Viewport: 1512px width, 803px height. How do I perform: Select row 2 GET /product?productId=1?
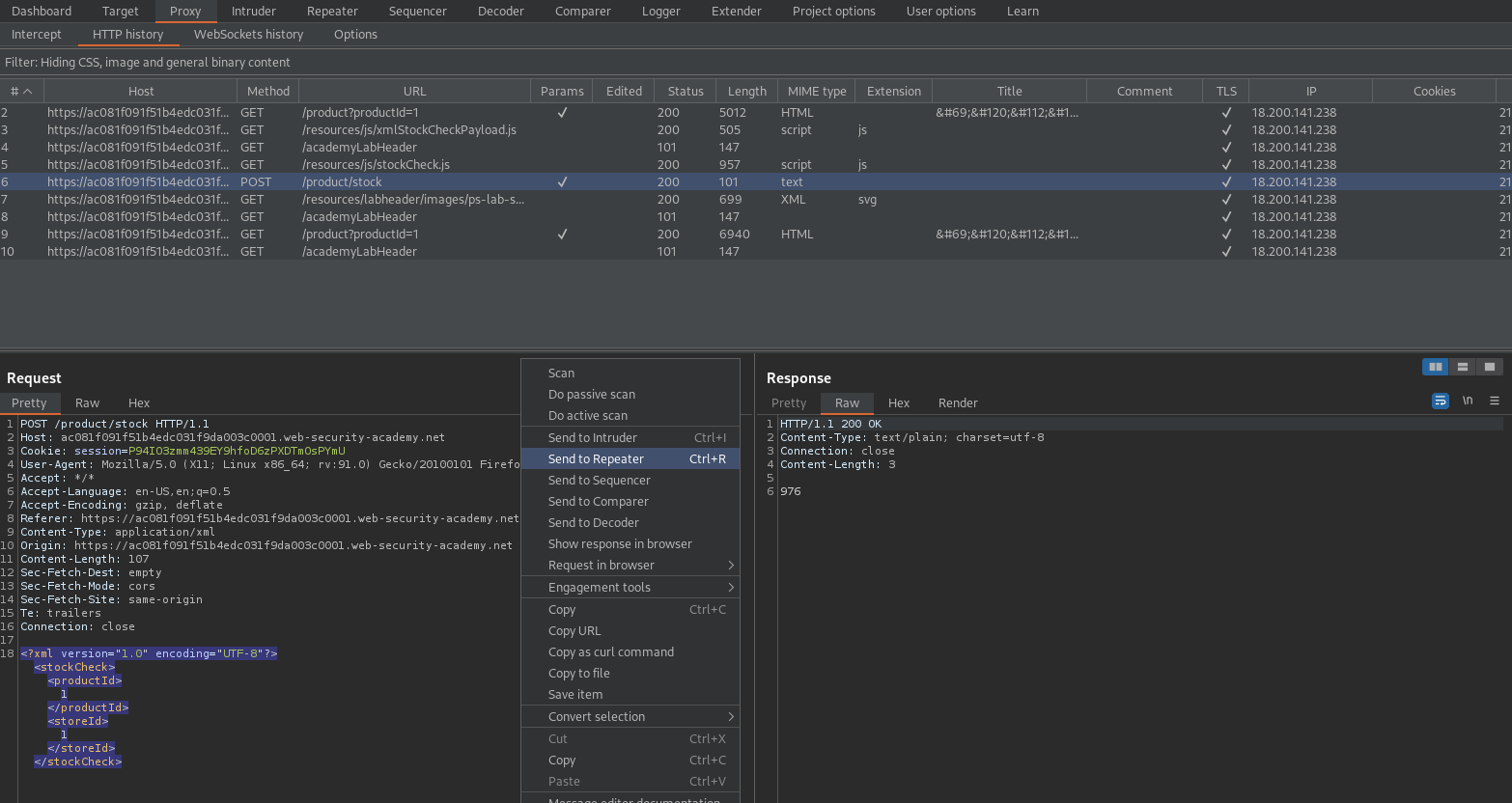(756, 113)
